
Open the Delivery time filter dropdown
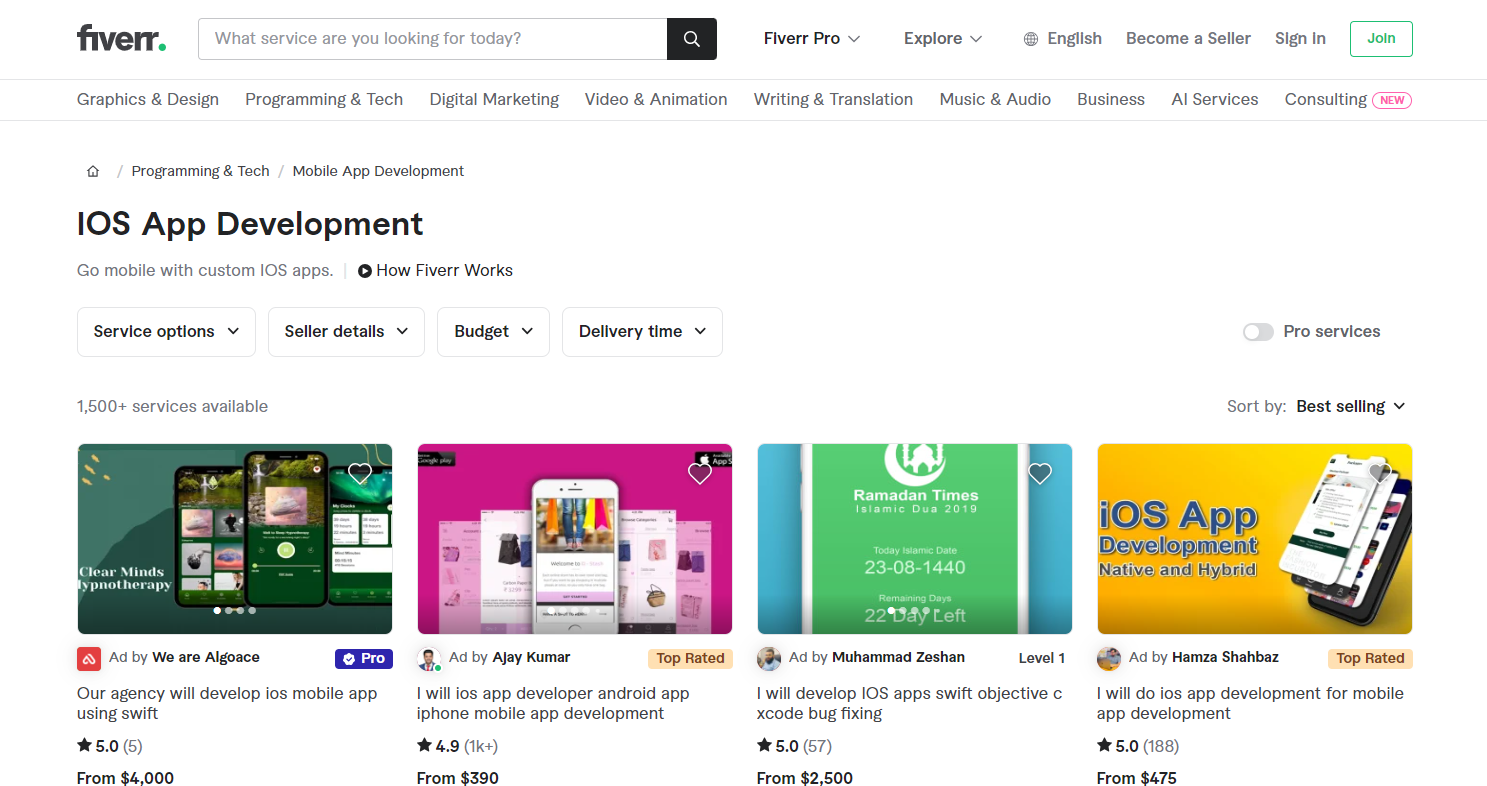[642, 332]
